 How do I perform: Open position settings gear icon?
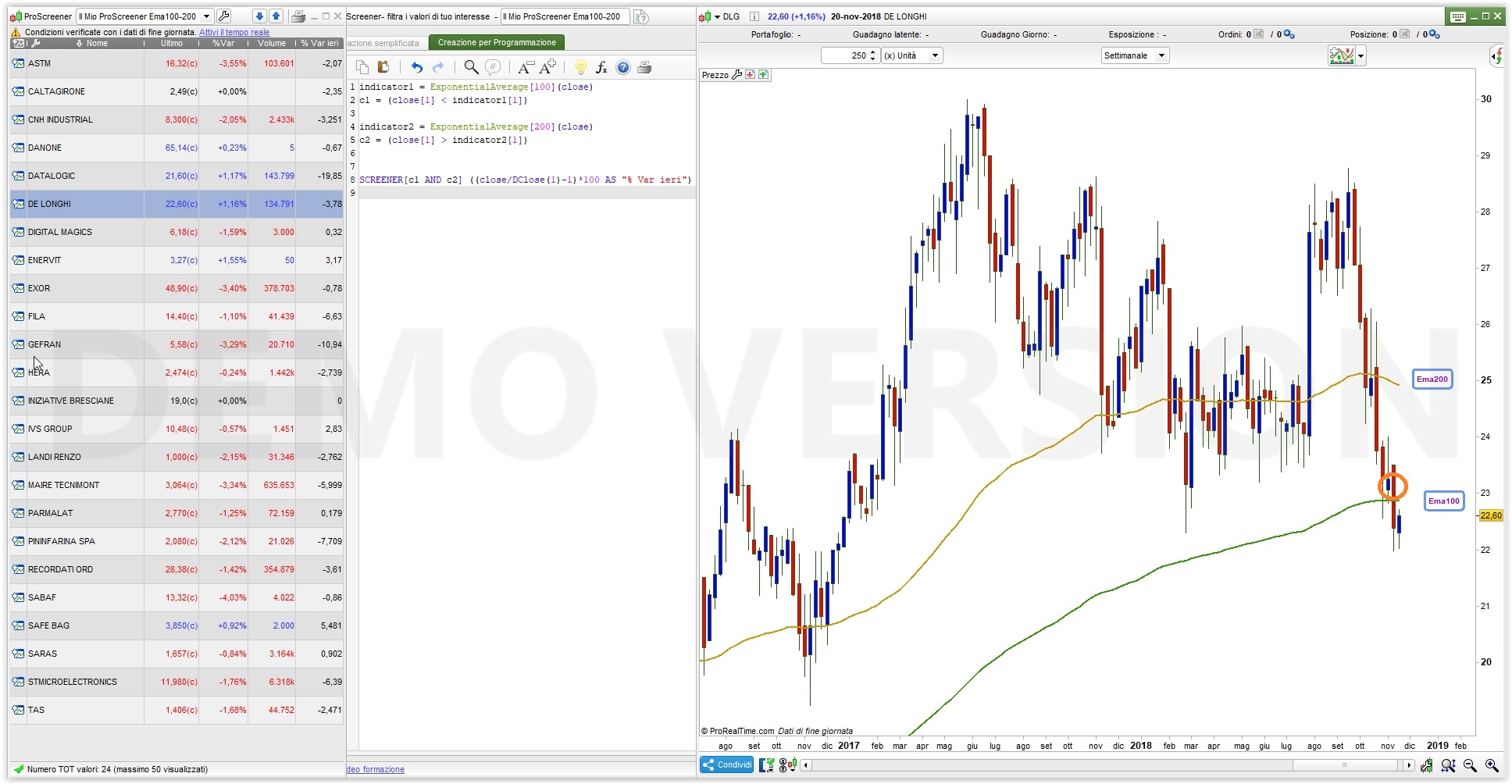click(x=1434, y=34)
